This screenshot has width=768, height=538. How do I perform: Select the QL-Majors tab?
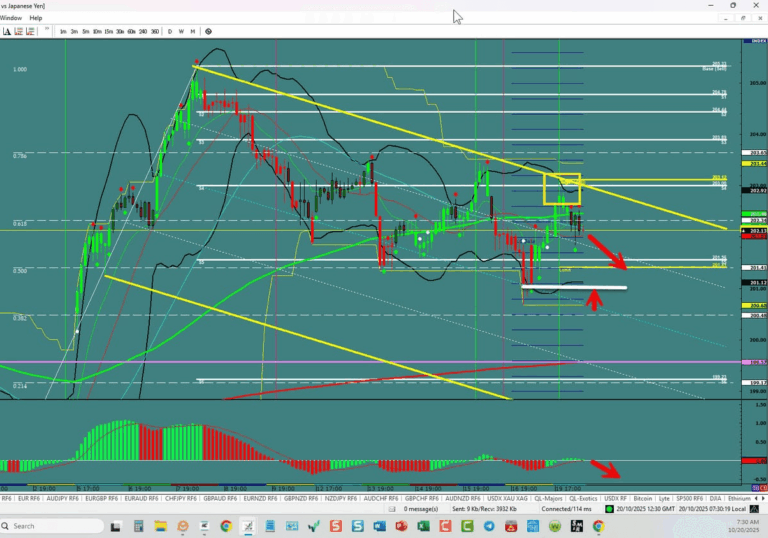point(548,498)
